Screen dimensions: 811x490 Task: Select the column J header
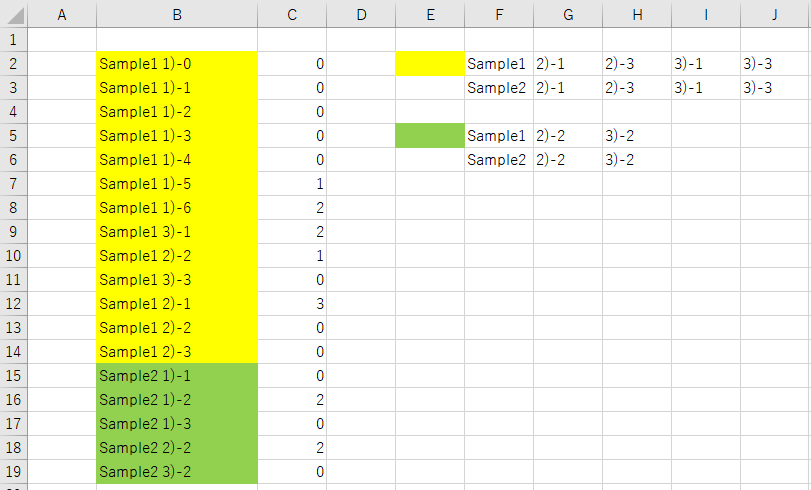[x=775, y=14]
